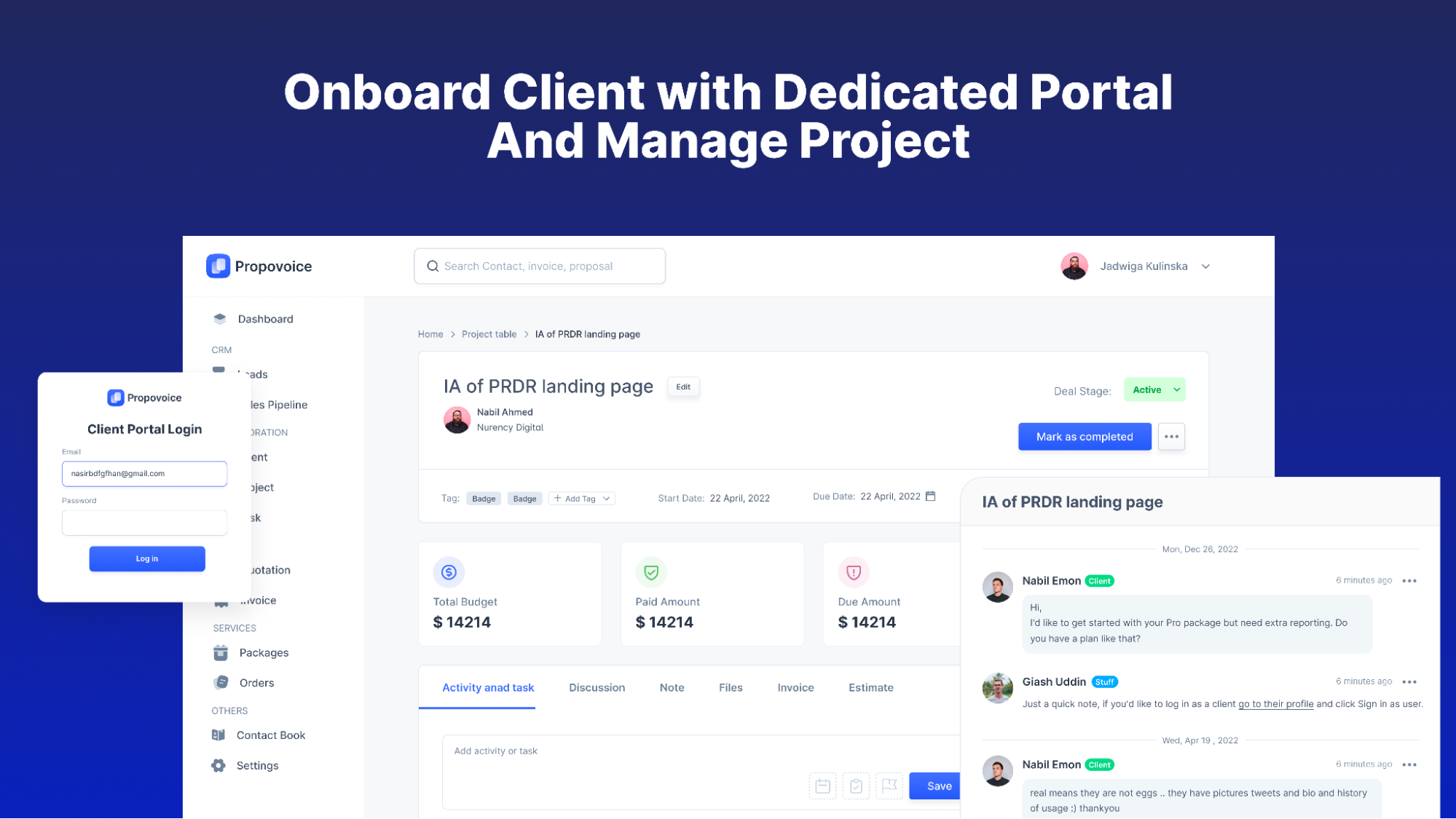Expand the user profile Jadwiga Kulinska menu
The width and height of the screenshot is (1456, 819).
[x=1207, y=266]
